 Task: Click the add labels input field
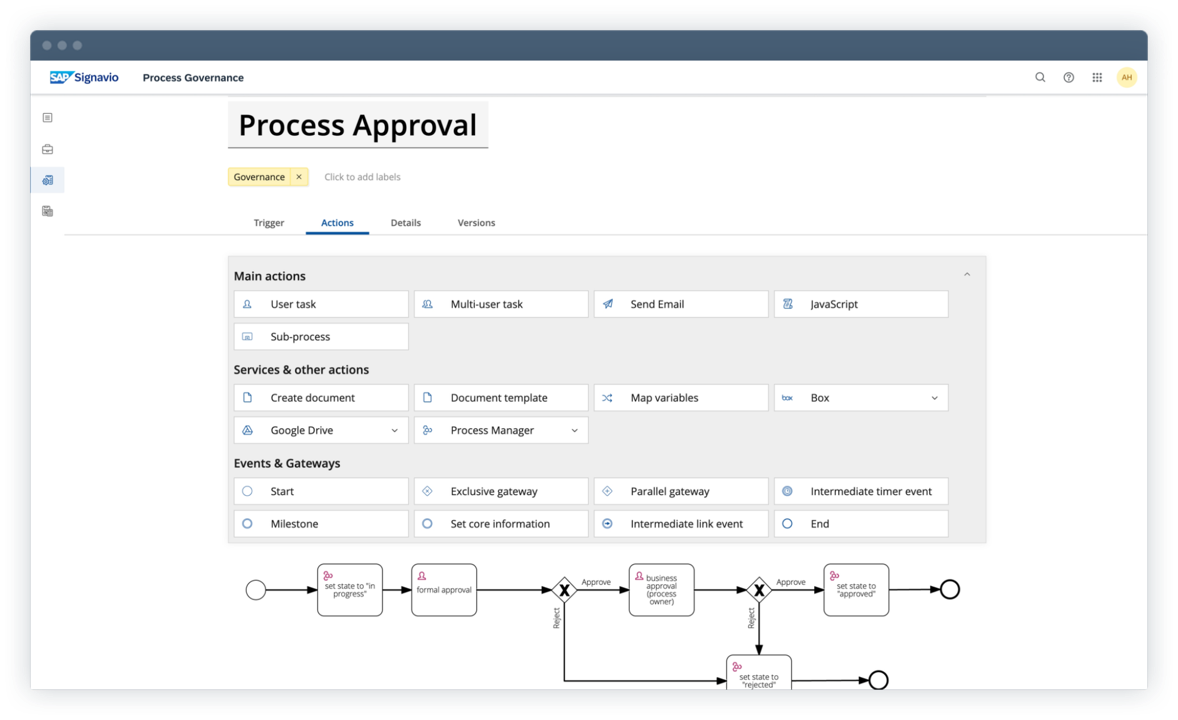click(362, 177)
